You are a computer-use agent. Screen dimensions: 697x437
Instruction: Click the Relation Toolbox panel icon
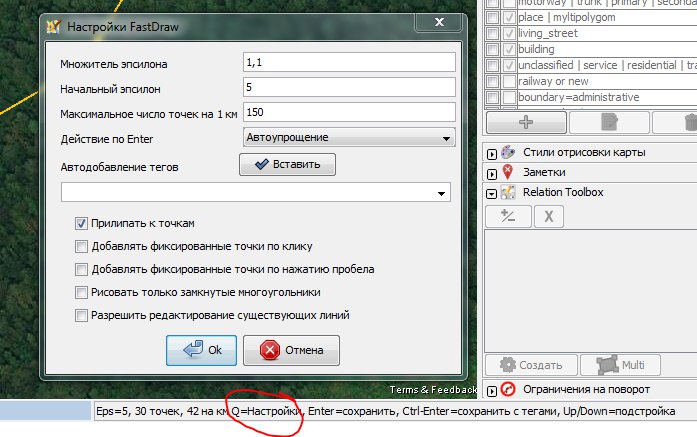point(508,192)
